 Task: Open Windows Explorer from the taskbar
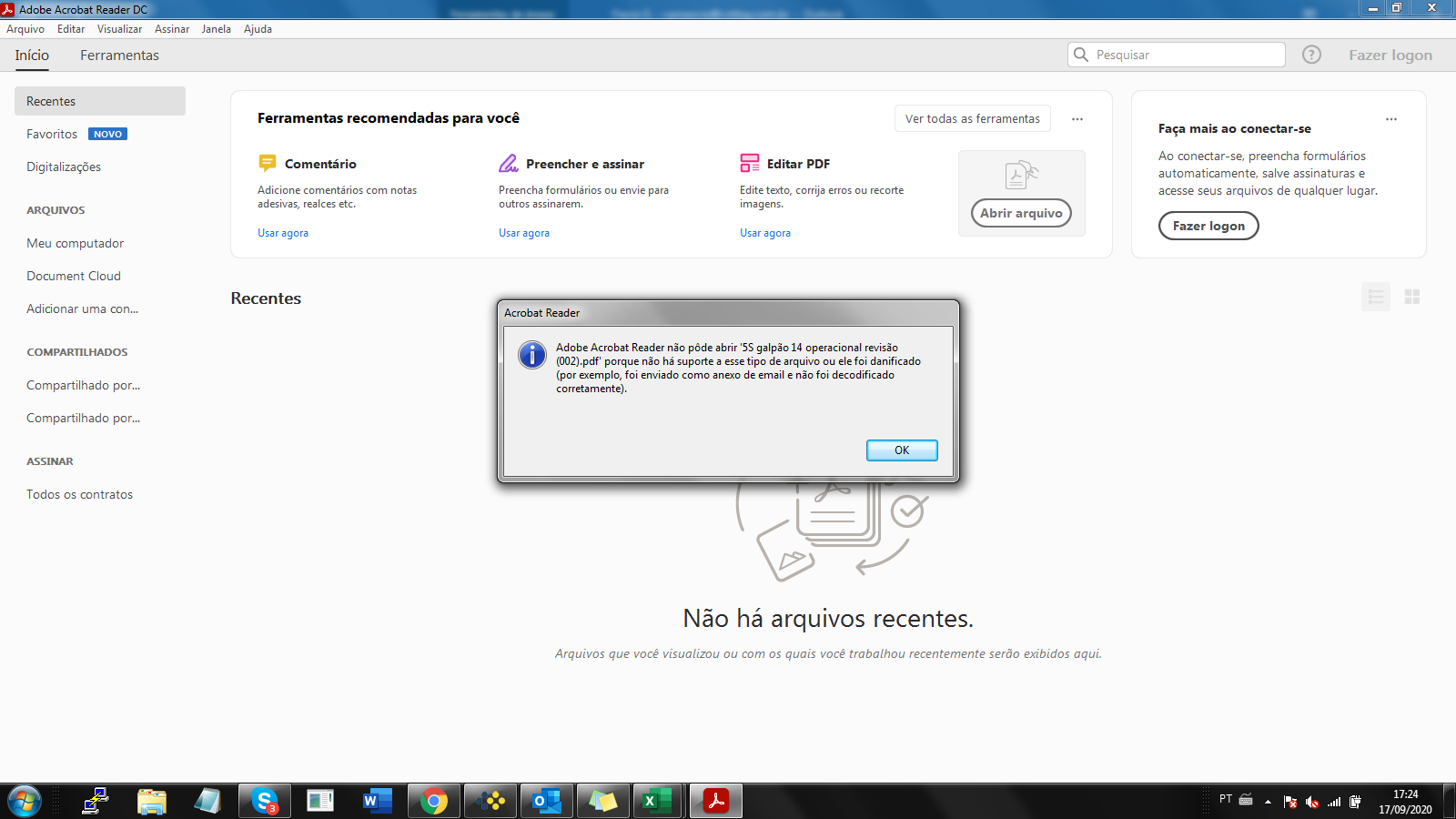152,802
